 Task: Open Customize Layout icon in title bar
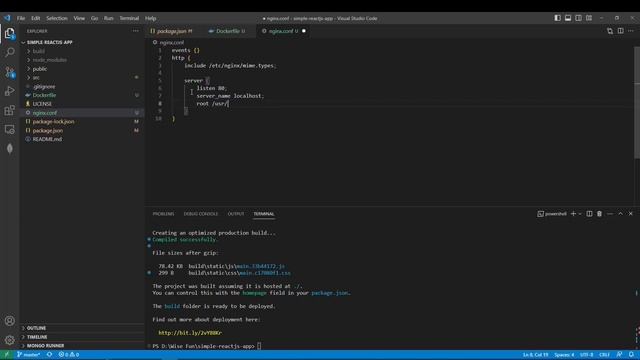pos(589,18)
